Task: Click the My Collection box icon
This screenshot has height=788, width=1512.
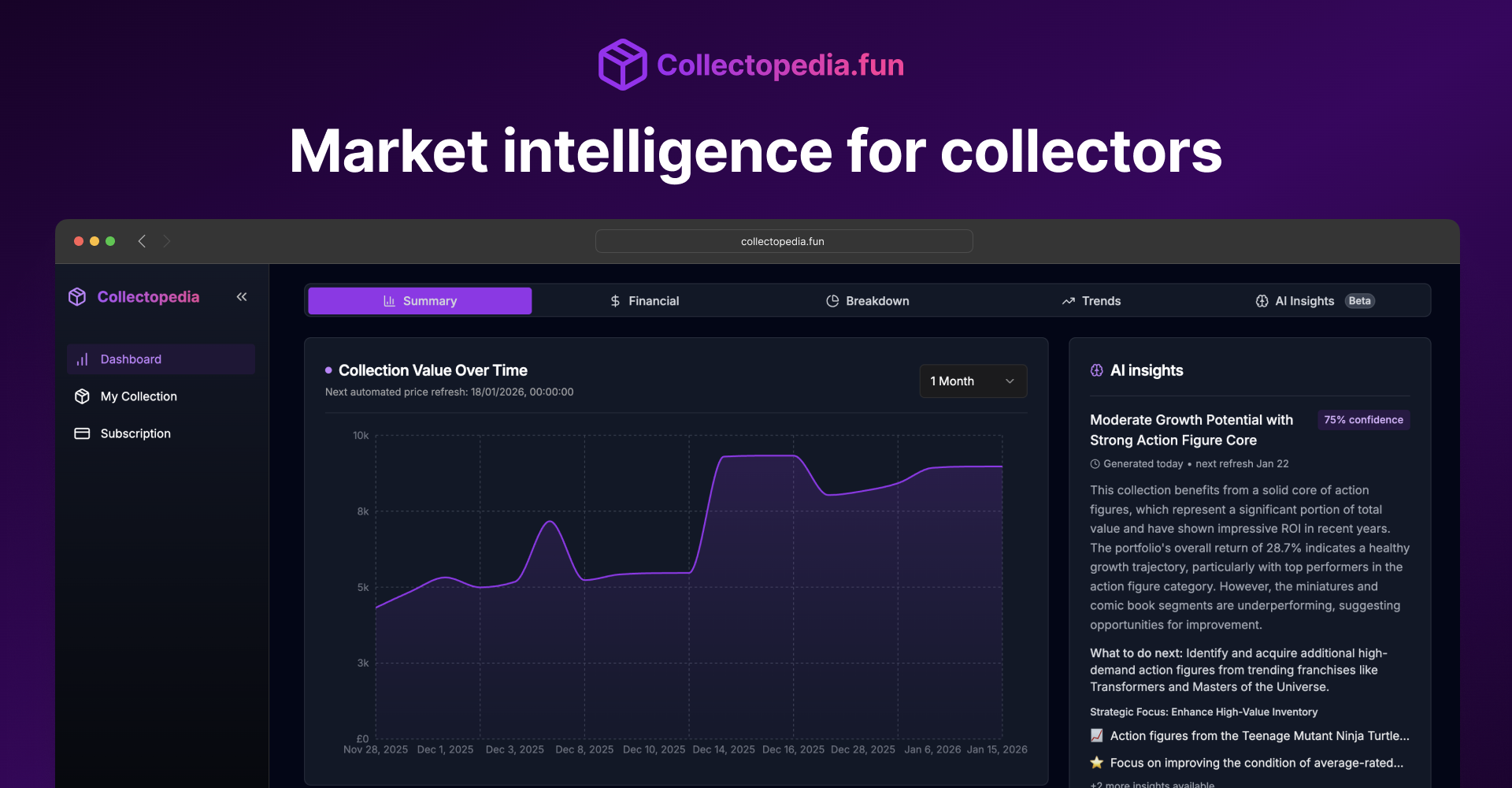Action: [x=83, y=396]
